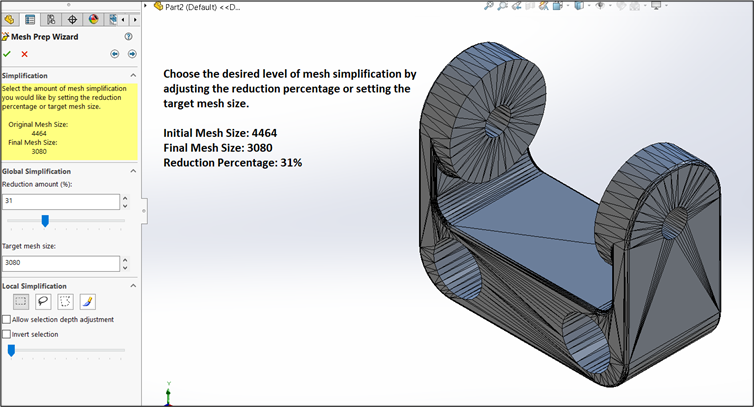Viewport: 754px width, 407px height.
Task: Cancel the wizard with the red X
Action: pos(25,54)
